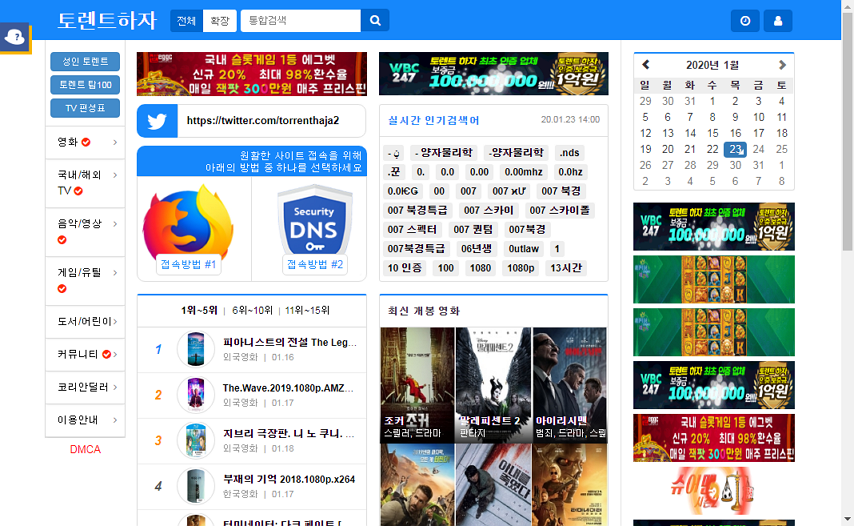Open 부재의 기억 2018.1080p.x264 title
The height and width of the screenshot is (526, 854).
[289, 480]
